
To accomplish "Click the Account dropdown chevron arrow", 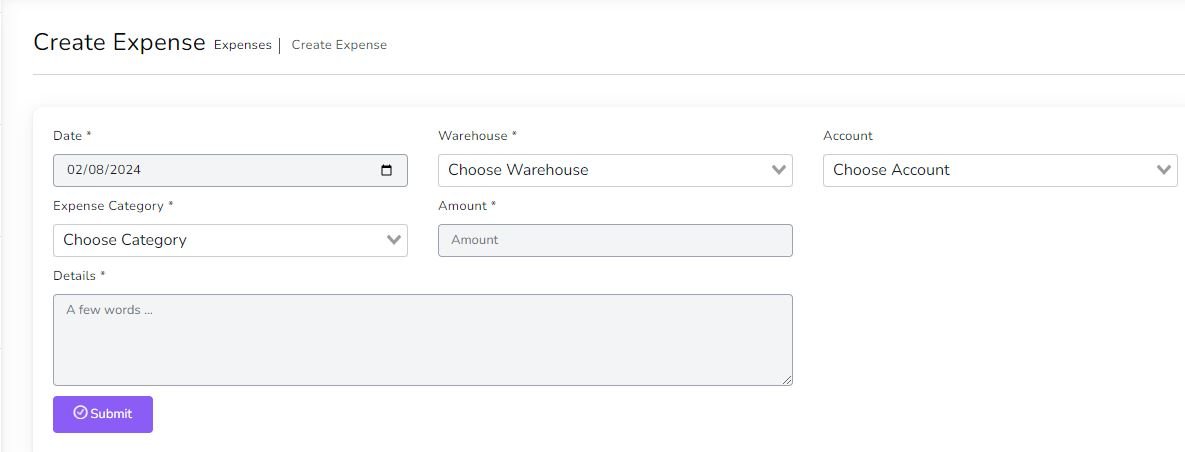I will (x=1164, y=170).
